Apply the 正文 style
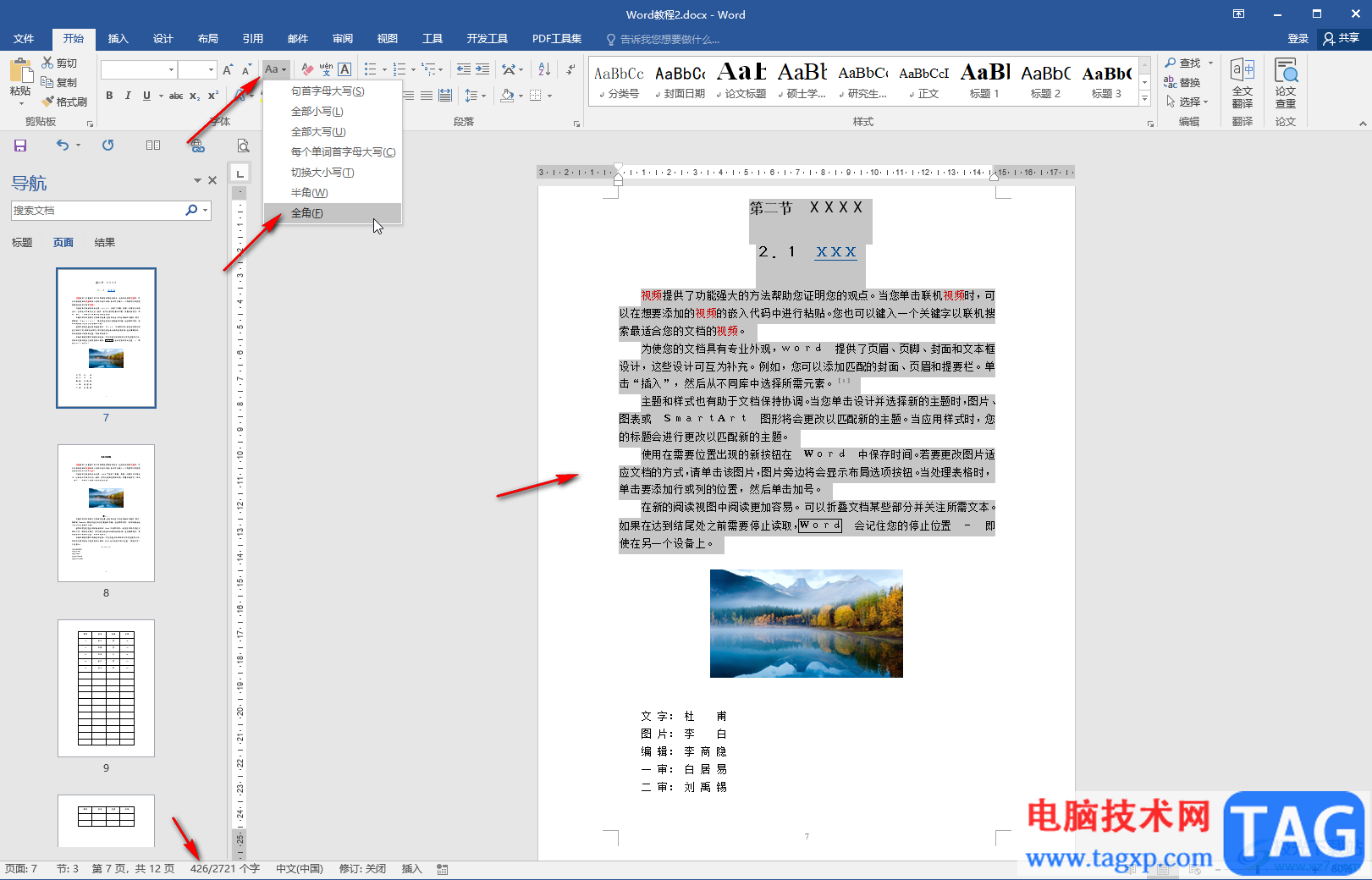 coord(924,81)
